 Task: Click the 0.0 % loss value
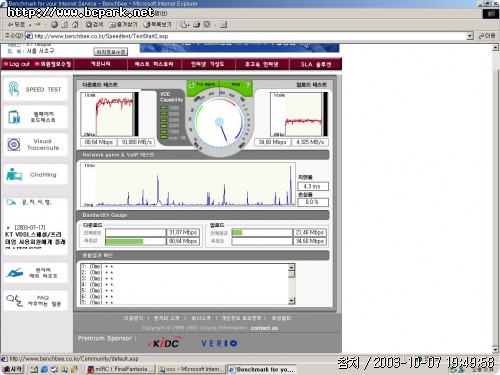point(313,202)
